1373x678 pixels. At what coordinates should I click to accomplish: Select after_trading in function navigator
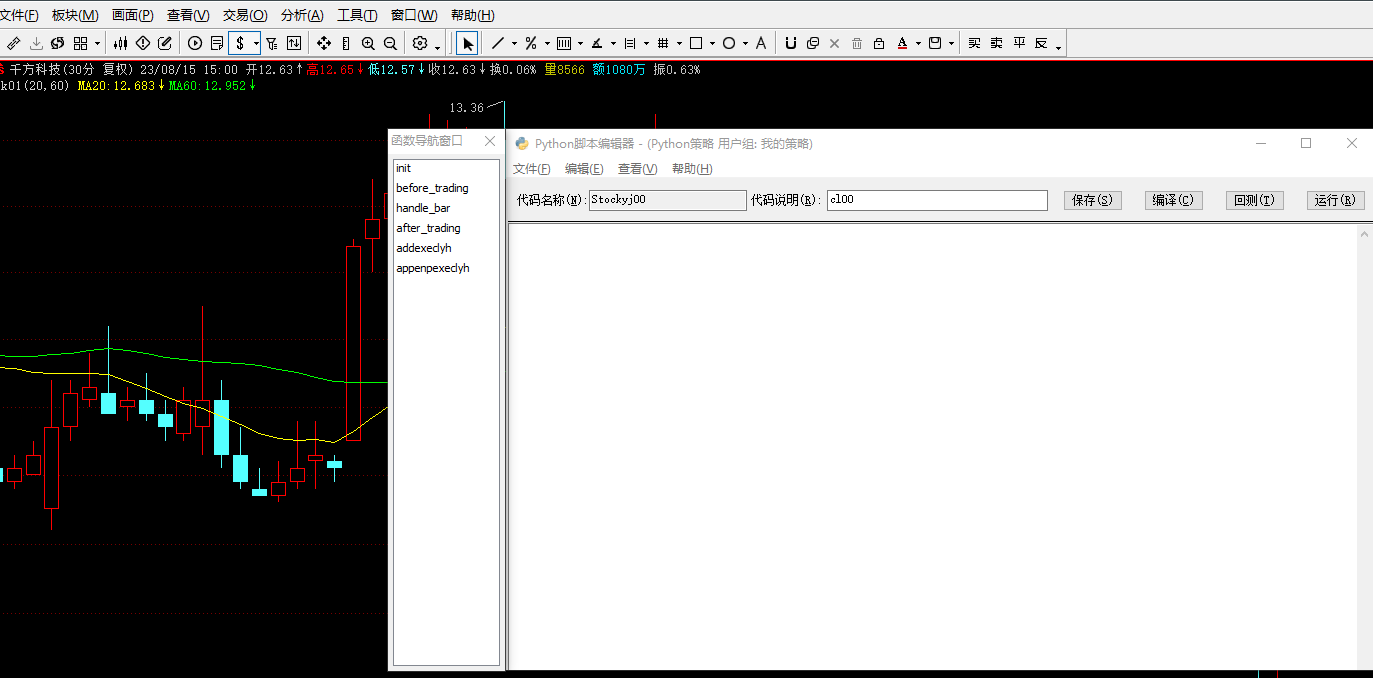click(428, 228)
